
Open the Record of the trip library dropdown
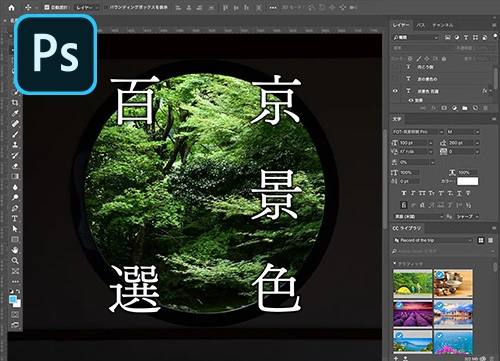pyautogui.click(x=433, y=240)
